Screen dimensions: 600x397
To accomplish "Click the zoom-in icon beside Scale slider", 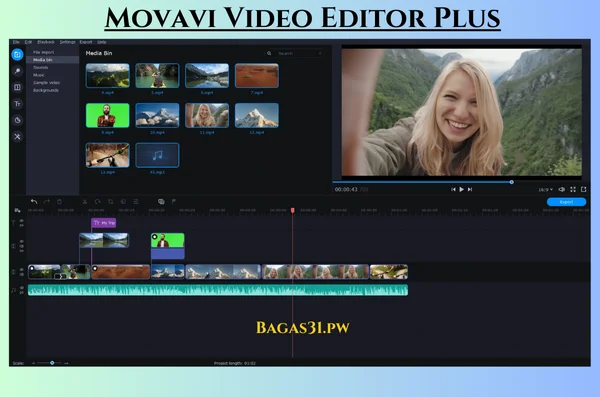I will click(x=66, y=363).
